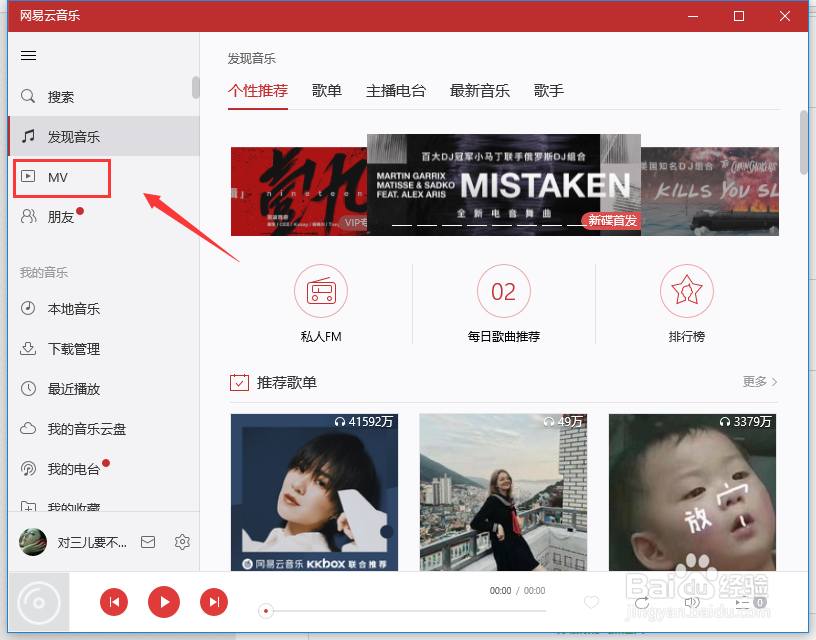This screenshot has width=816, height=640.
Task: Open the playlist with 49万 plays
Action: click(503, 492)
